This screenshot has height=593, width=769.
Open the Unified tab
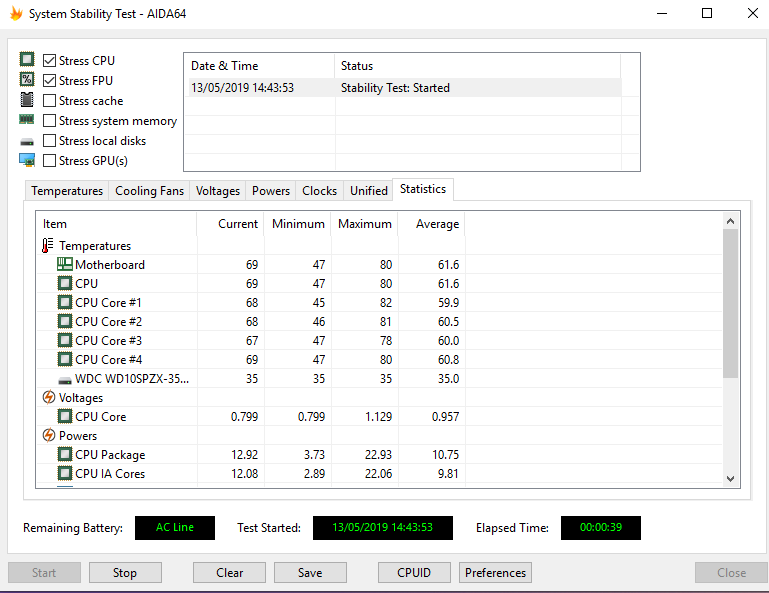tap(369, 191)
